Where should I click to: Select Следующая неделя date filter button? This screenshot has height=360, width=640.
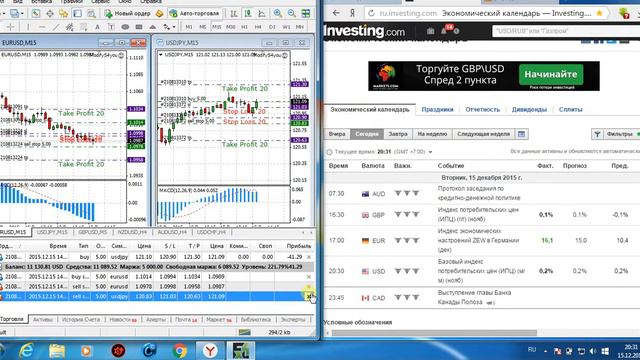pyautogui.click(x=483, y=134)
